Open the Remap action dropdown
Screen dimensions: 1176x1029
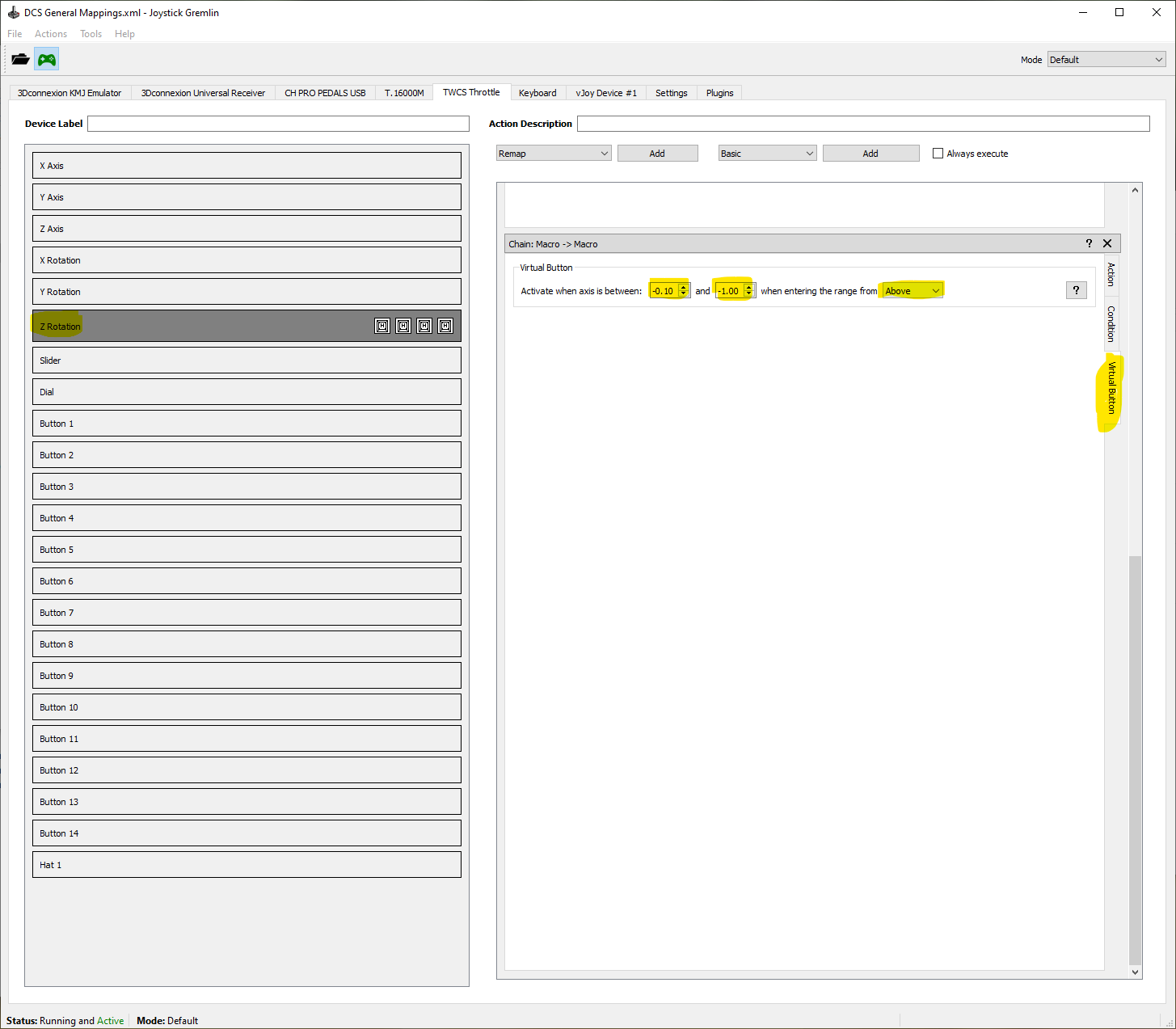[554, 154]
